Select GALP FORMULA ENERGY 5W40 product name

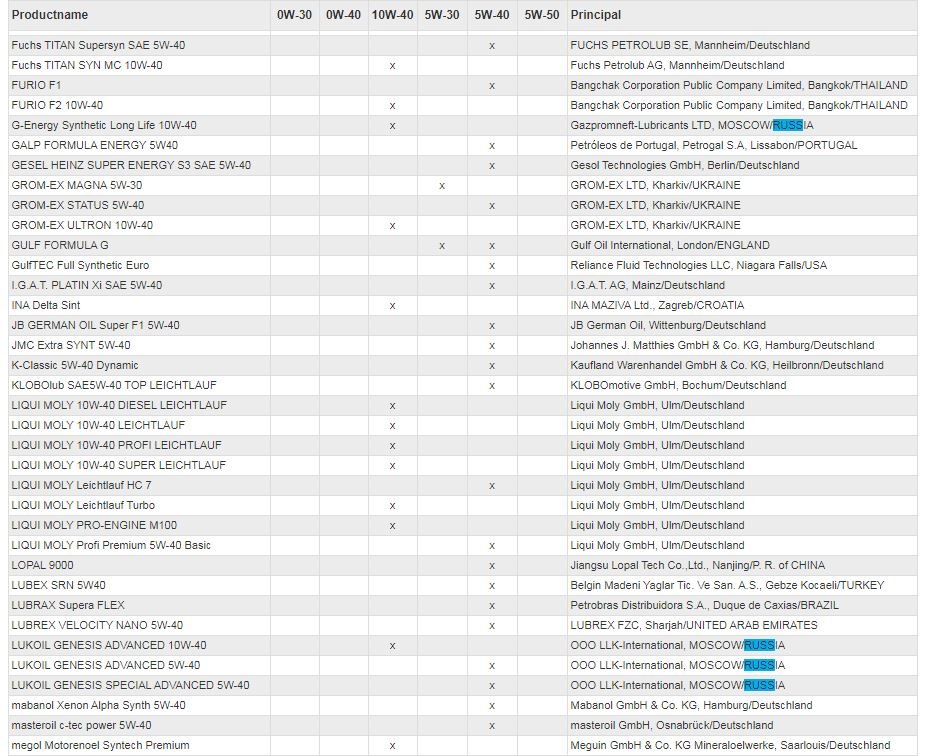94,146
